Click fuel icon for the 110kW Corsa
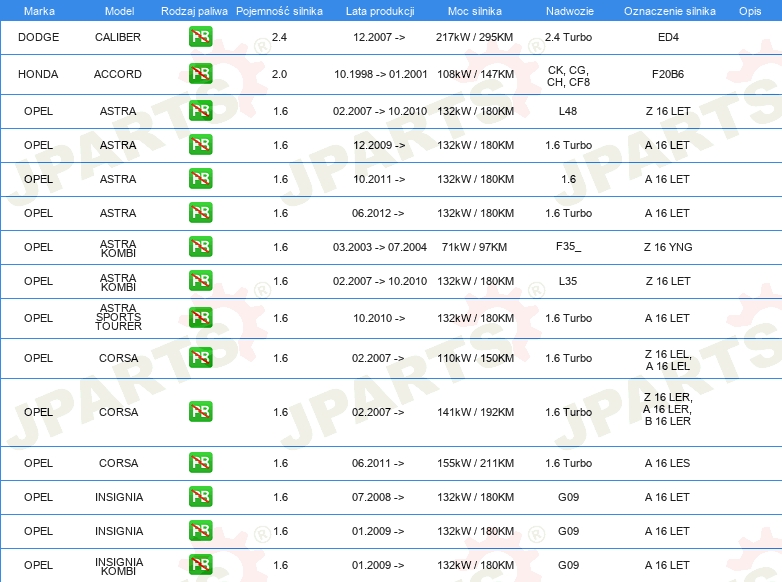This screenshot has height=582, width=782. tap(200, 358)
